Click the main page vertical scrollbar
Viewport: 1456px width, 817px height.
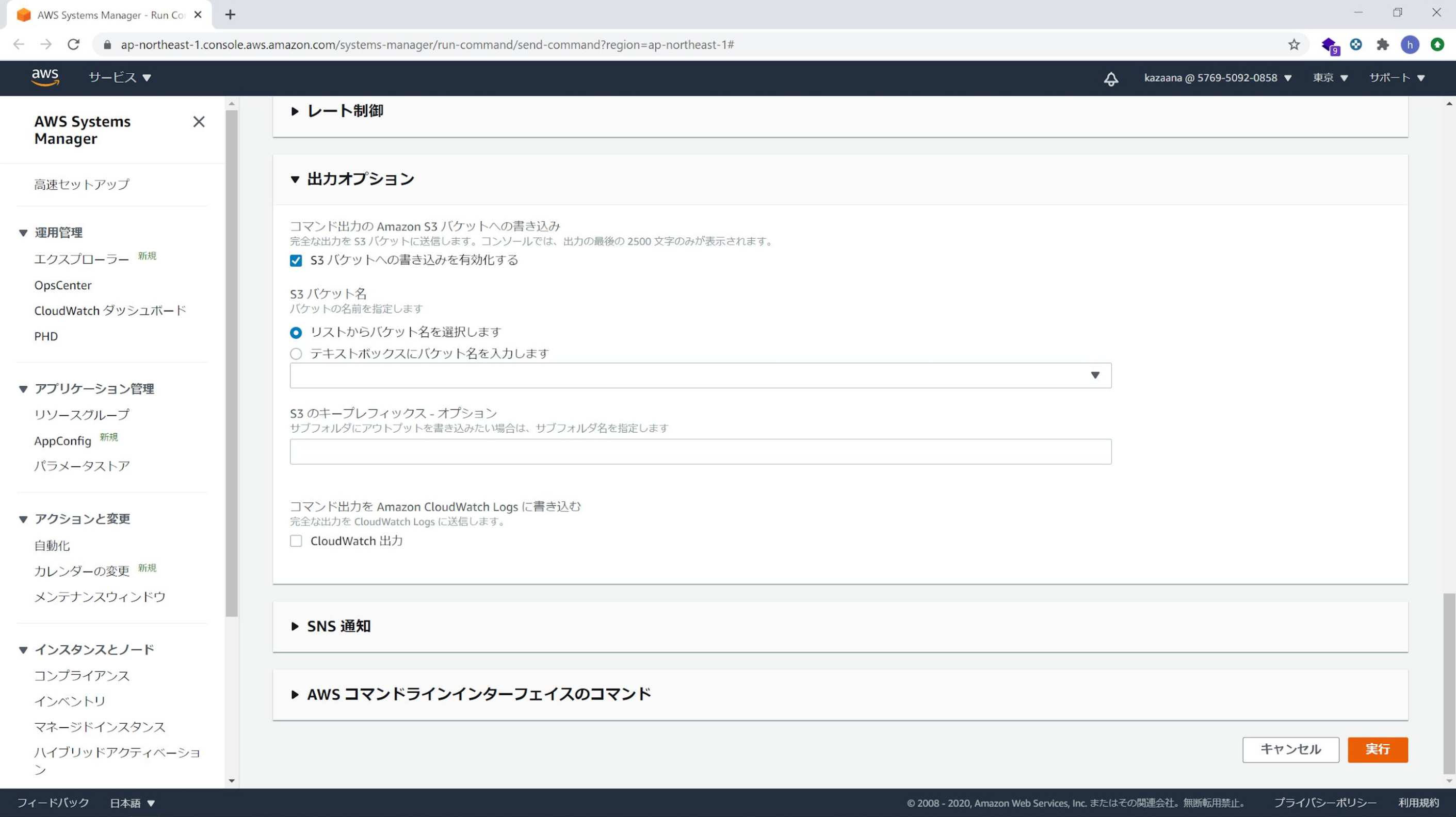1449,683
